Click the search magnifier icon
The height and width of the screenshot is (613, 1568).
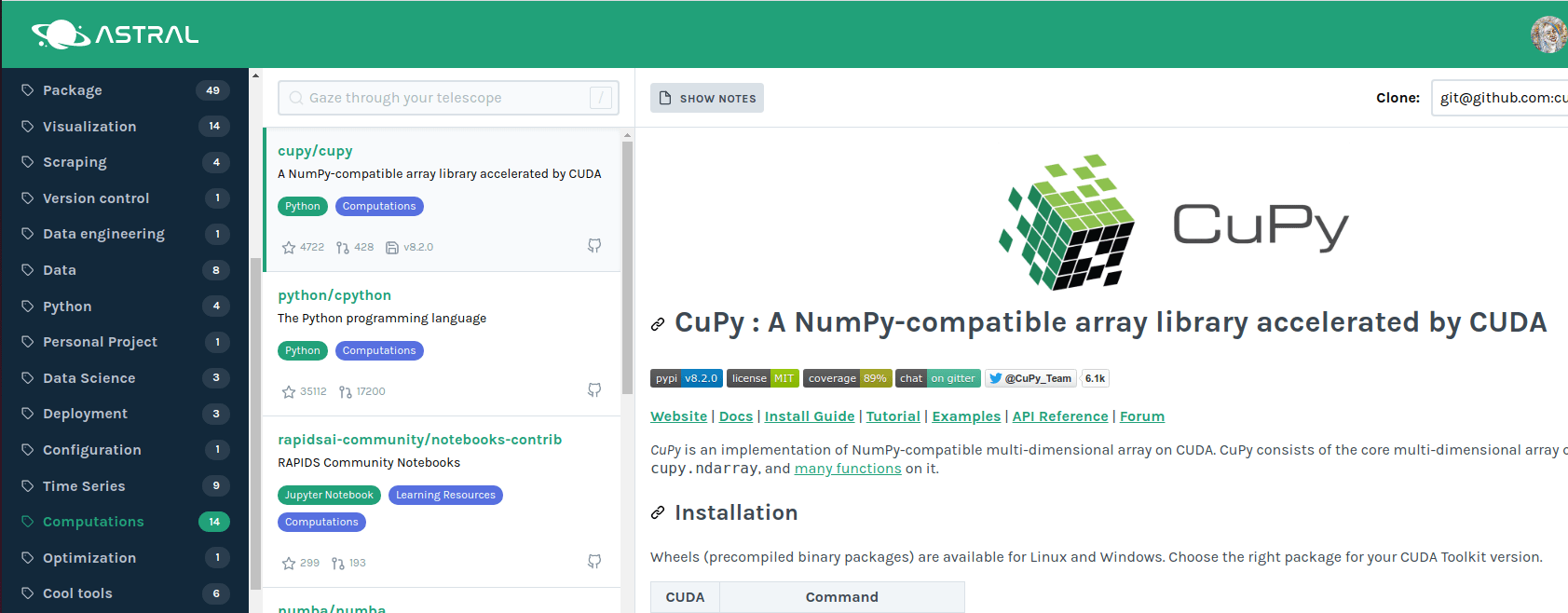tap(296, 98)
